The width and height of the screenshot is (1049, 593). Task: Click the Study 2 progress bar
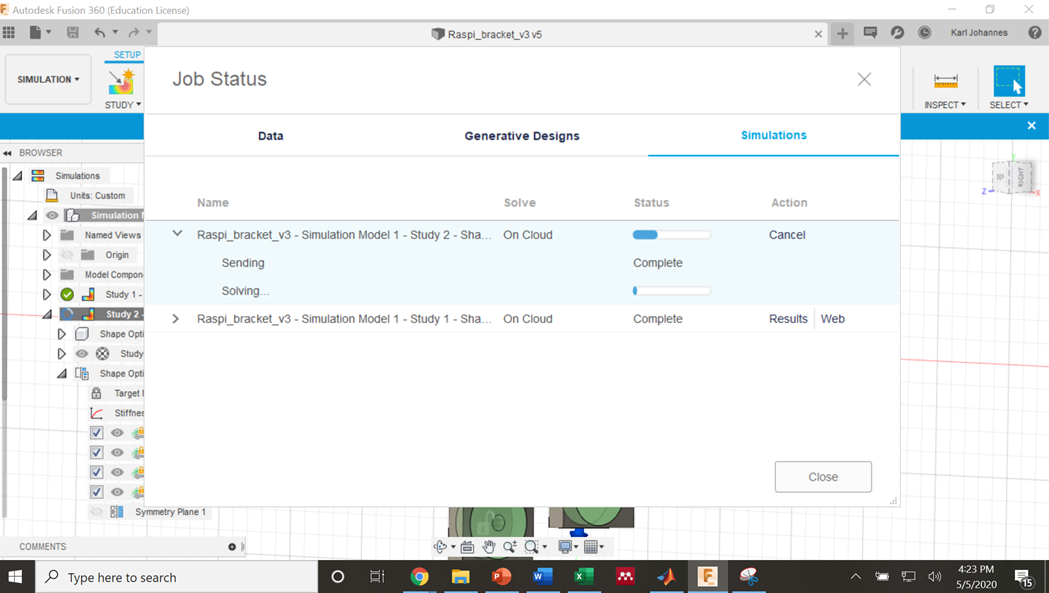[671, 235]
